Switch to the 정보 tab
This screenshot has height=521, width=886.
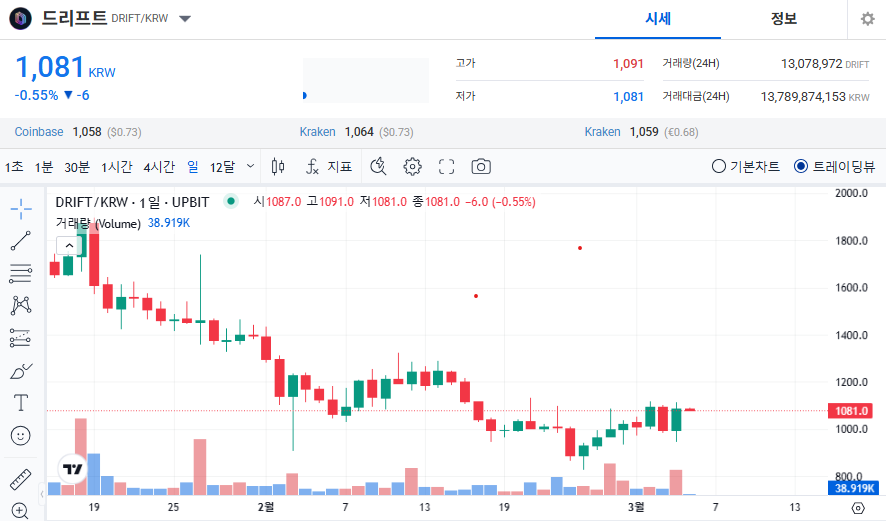tap(784, 19)
